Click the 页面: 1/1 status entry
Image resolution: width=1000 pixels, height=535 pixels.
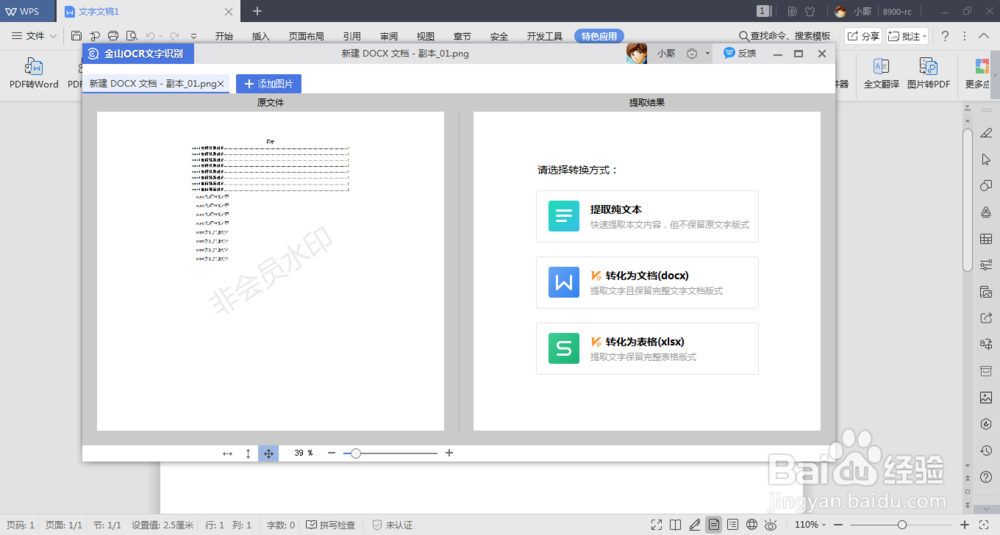pos(64,525)
